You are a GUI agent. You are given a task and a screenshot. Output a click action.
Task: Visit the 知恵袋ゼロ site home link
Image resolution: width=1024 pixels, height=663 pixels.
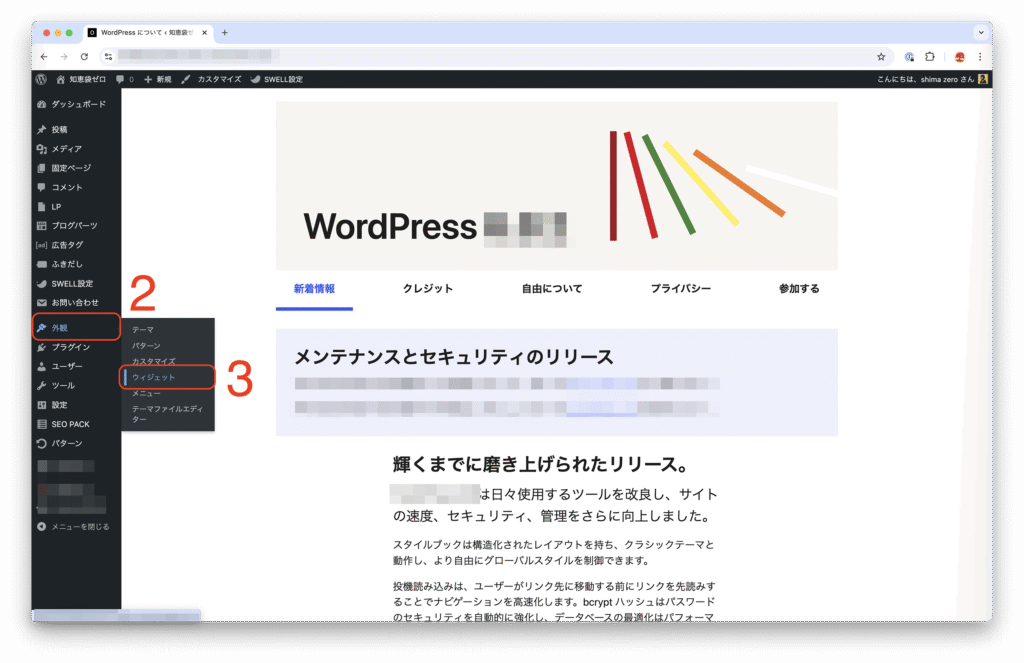pyautogui.click(x=81, y=79)
